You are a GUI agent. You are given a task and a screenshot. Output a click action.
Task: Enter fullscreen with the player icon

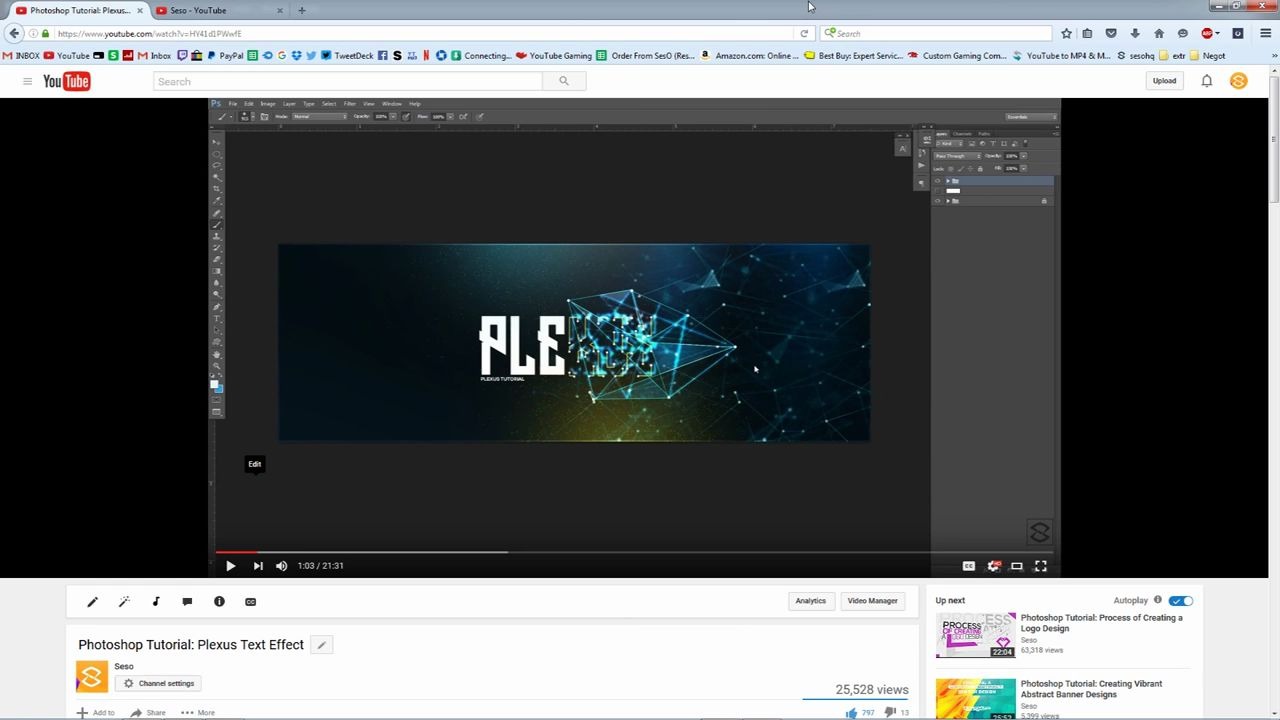coord(1040,566)
